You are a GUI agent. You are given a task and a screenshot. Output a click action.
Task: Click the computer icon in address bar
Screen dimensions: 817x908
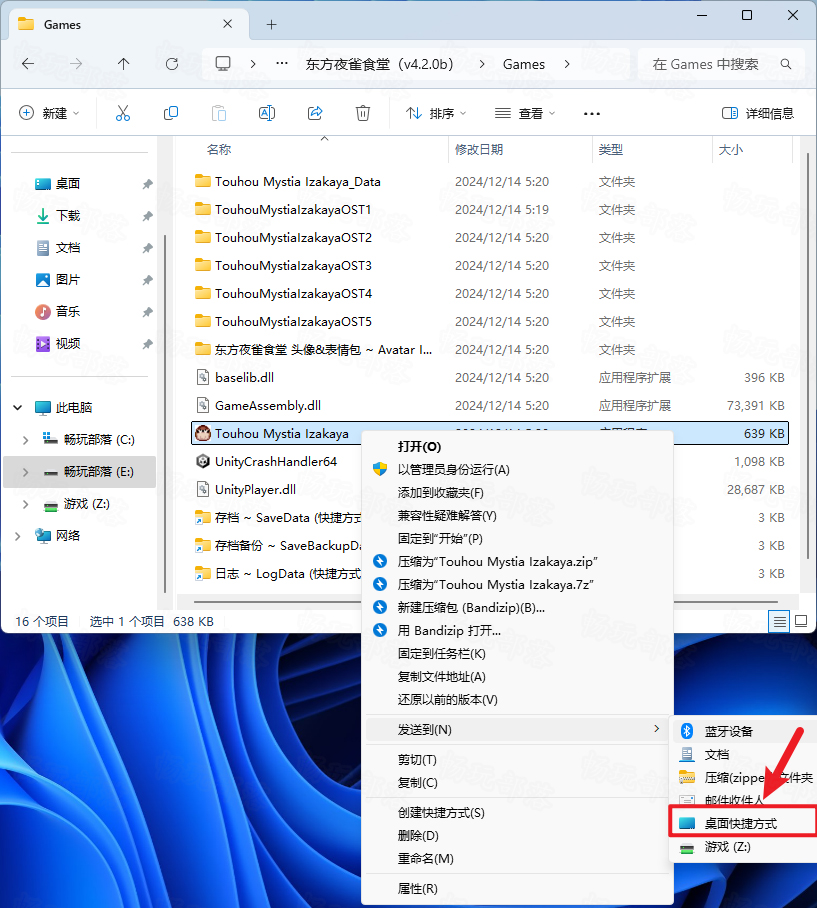click(223, 64)
